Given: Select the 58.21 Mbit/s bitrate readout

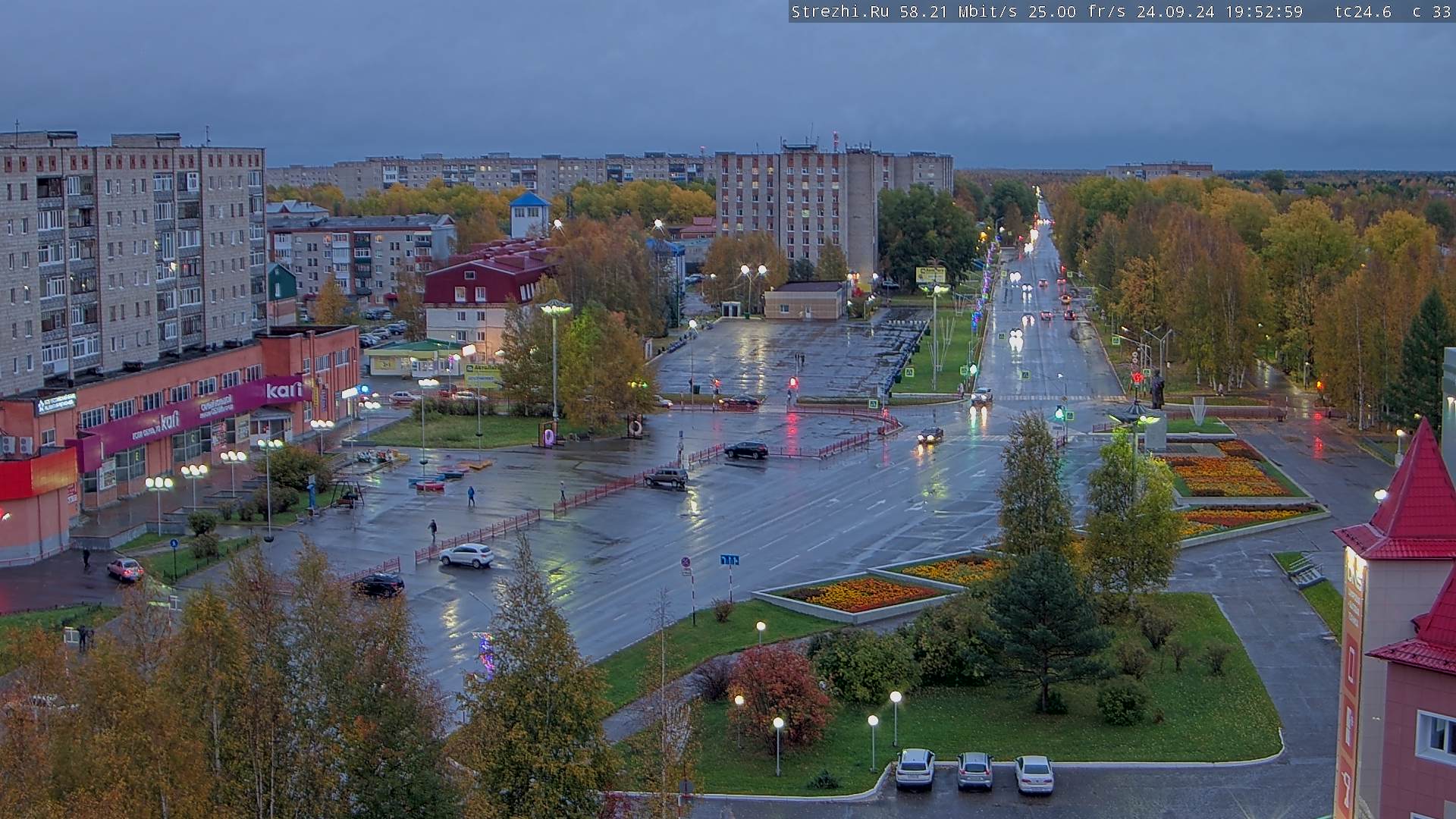Looking at the screenshot, I should coord(958,11).
